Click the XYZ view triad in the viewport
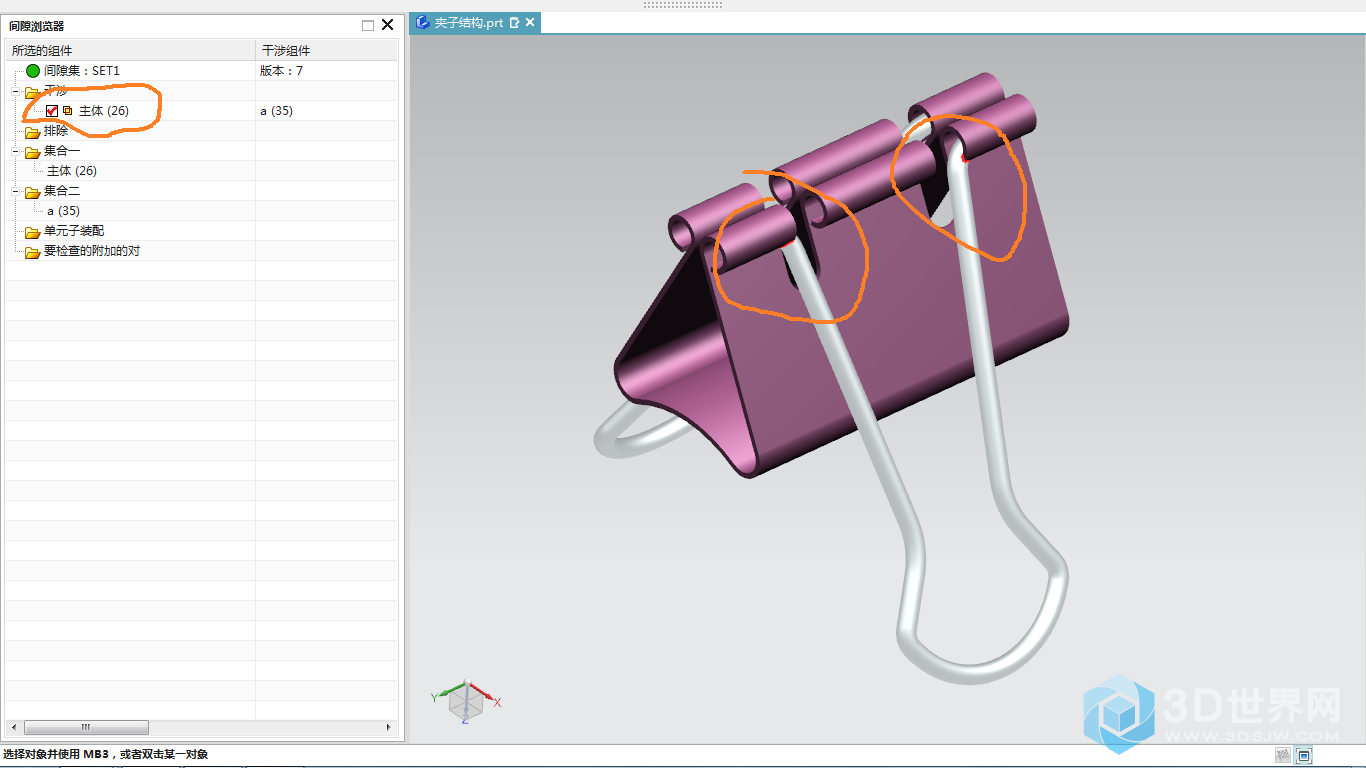This screenshot has width=1366, height=768. tap(465, 701)
